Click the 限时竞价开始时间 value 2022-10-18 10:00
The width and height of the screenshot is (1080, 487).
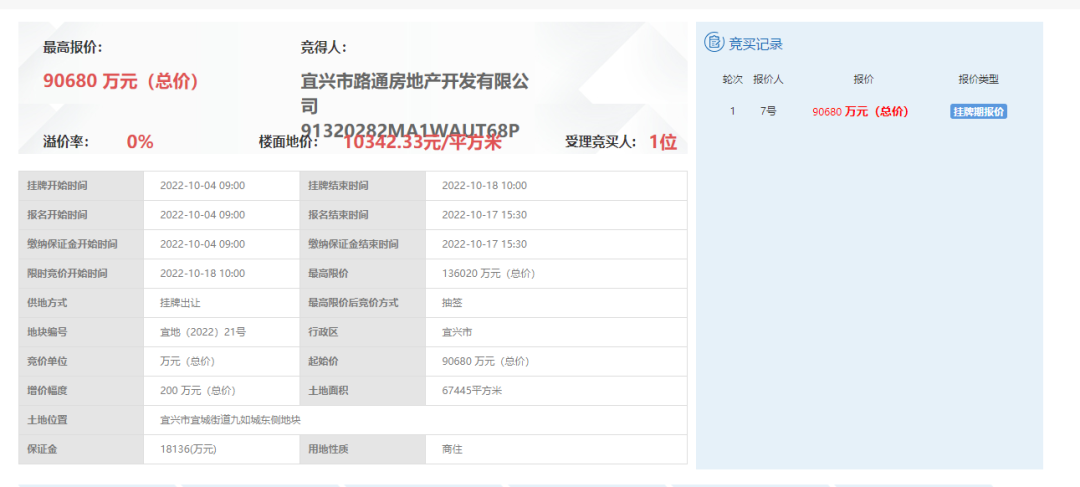coord(202,273)
